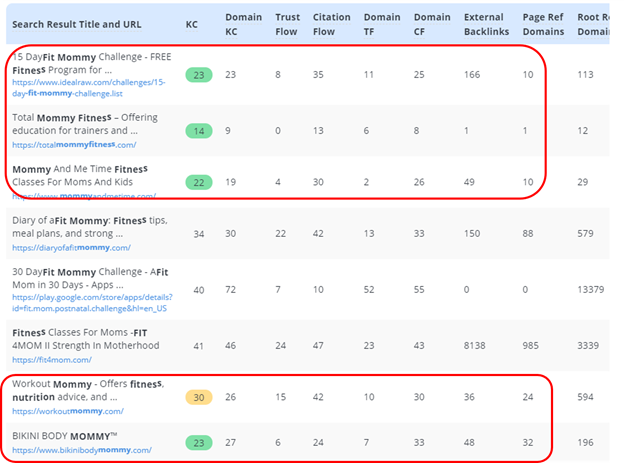Select title '15 Day Fit Mommy Challenge - FREE'
Image resolution: width=624 pixels, height=463 pixels.
(x=92, y=57)
